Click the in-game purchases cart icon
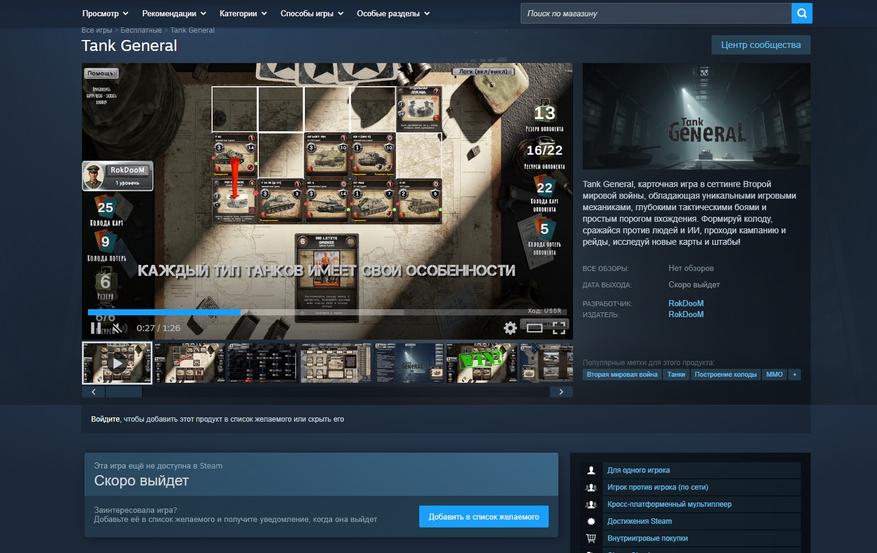Viewport: 877px width, 553px height. [591, 538]
